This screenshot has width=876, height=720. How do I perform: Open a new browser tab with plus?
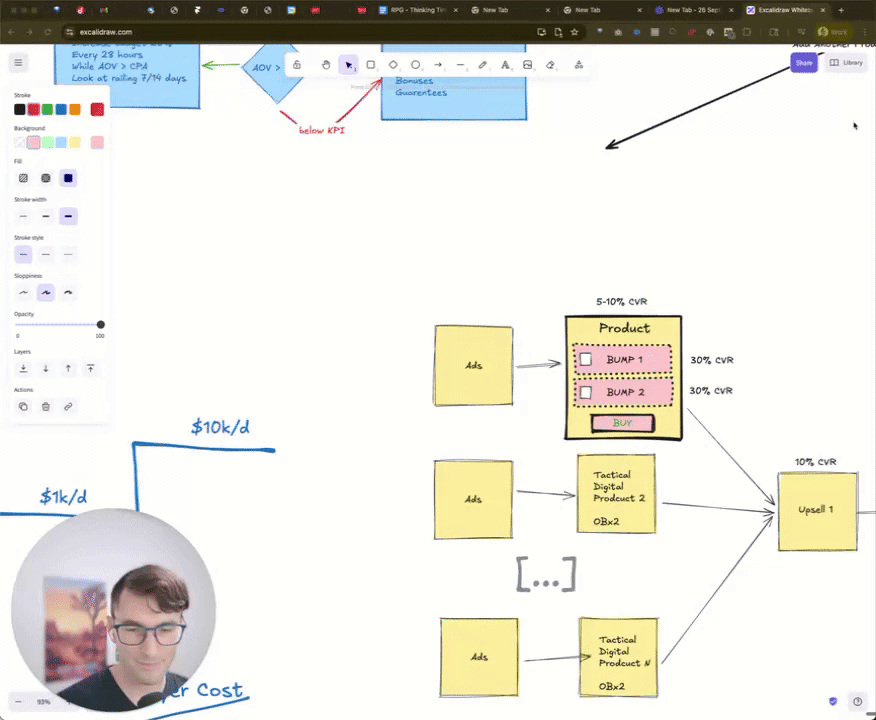tap(841, 10)
